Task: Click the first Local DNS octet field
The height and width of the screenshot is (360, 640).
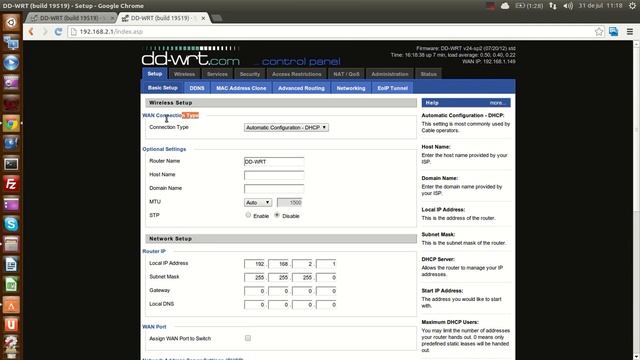Action: coord(254,304)
